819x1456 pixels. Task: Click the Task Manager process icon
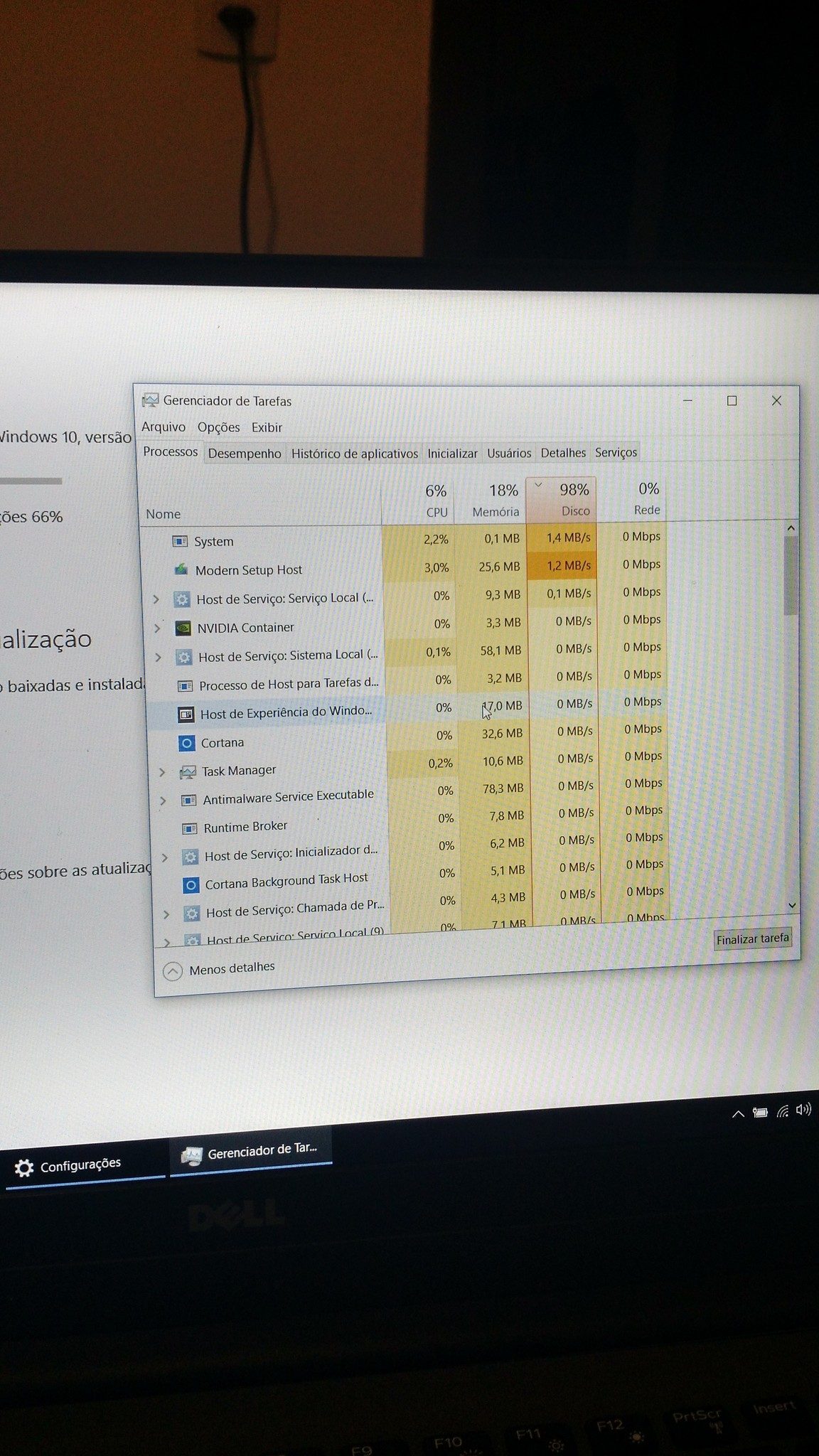(x=188, y=772)
